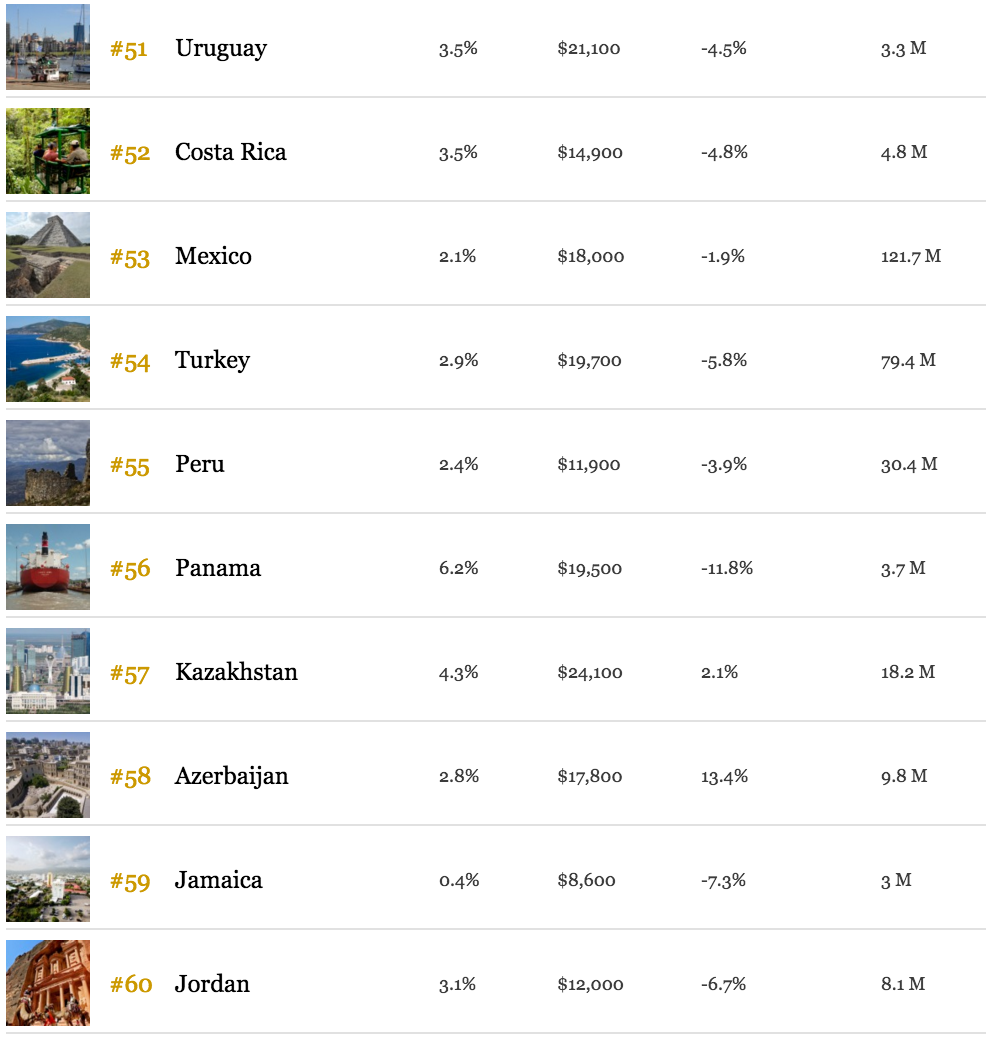Screen dimensions: 998x1040
Task: Select the Mexico pyramid thumbnail
Action: (48, 255)
